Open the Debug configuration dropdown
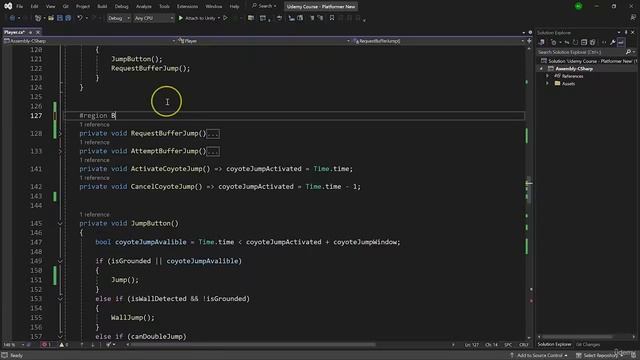This screenshot has height=360, width=640. click(x=119, y=18)
